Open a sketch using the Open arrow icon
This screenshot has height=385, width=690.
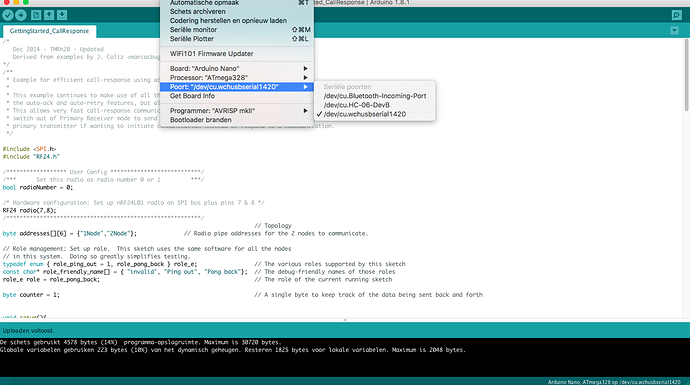(49, 15)
